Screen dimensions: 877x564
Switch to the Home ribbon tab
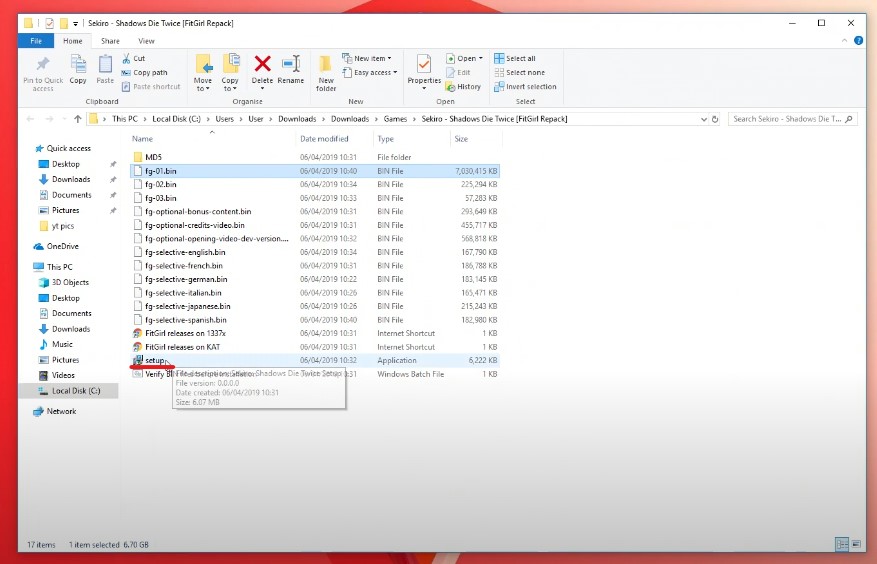coord(73,41)
